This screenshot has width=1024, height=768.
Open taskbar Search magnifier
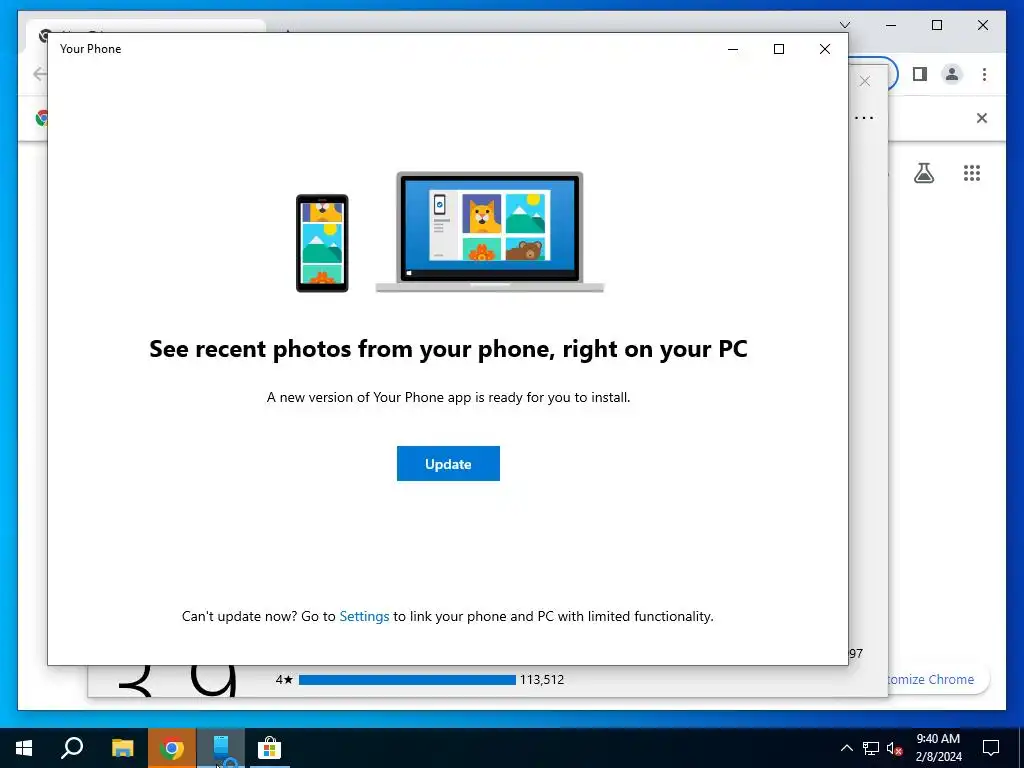tap(72, 748)
